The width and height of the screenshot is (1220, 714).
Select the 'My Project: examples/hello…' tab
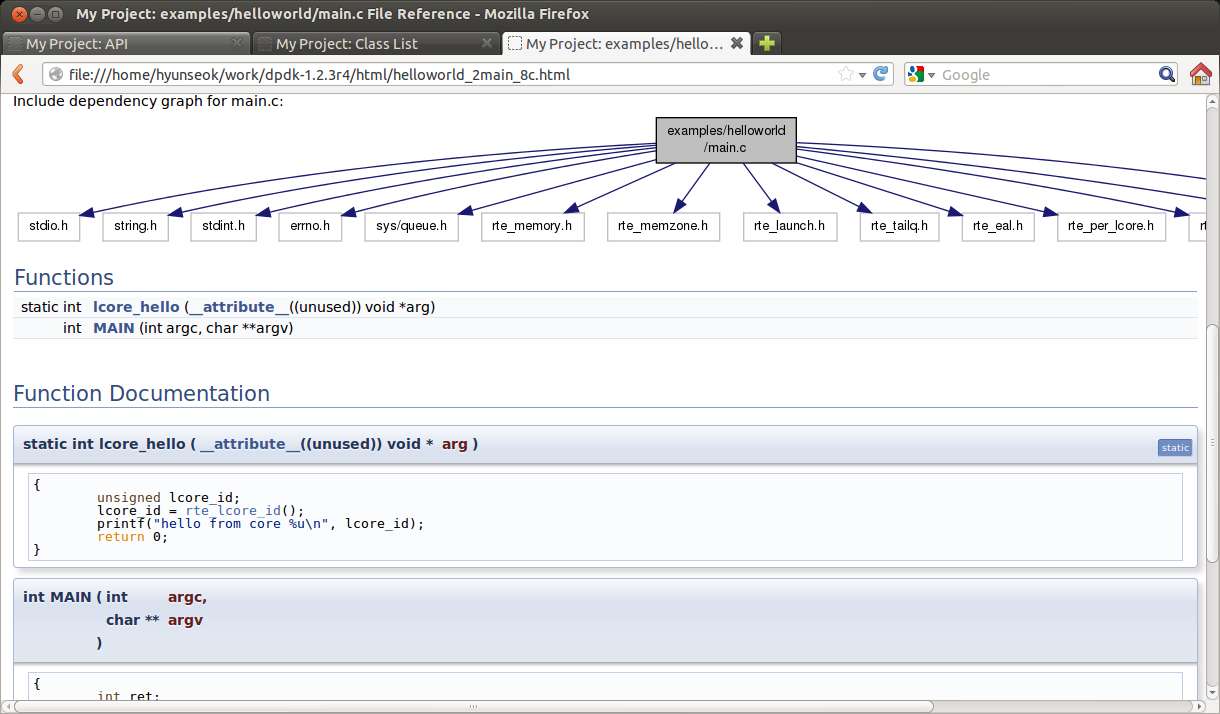(625, 44)
